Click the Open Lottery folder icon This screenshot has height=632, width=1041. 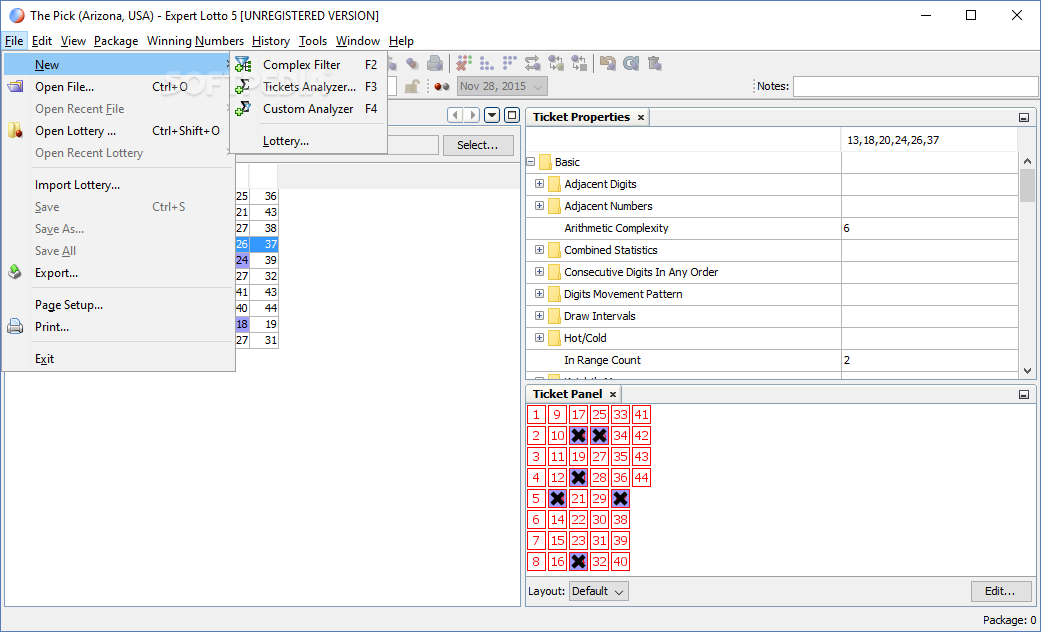pos(15,130)
